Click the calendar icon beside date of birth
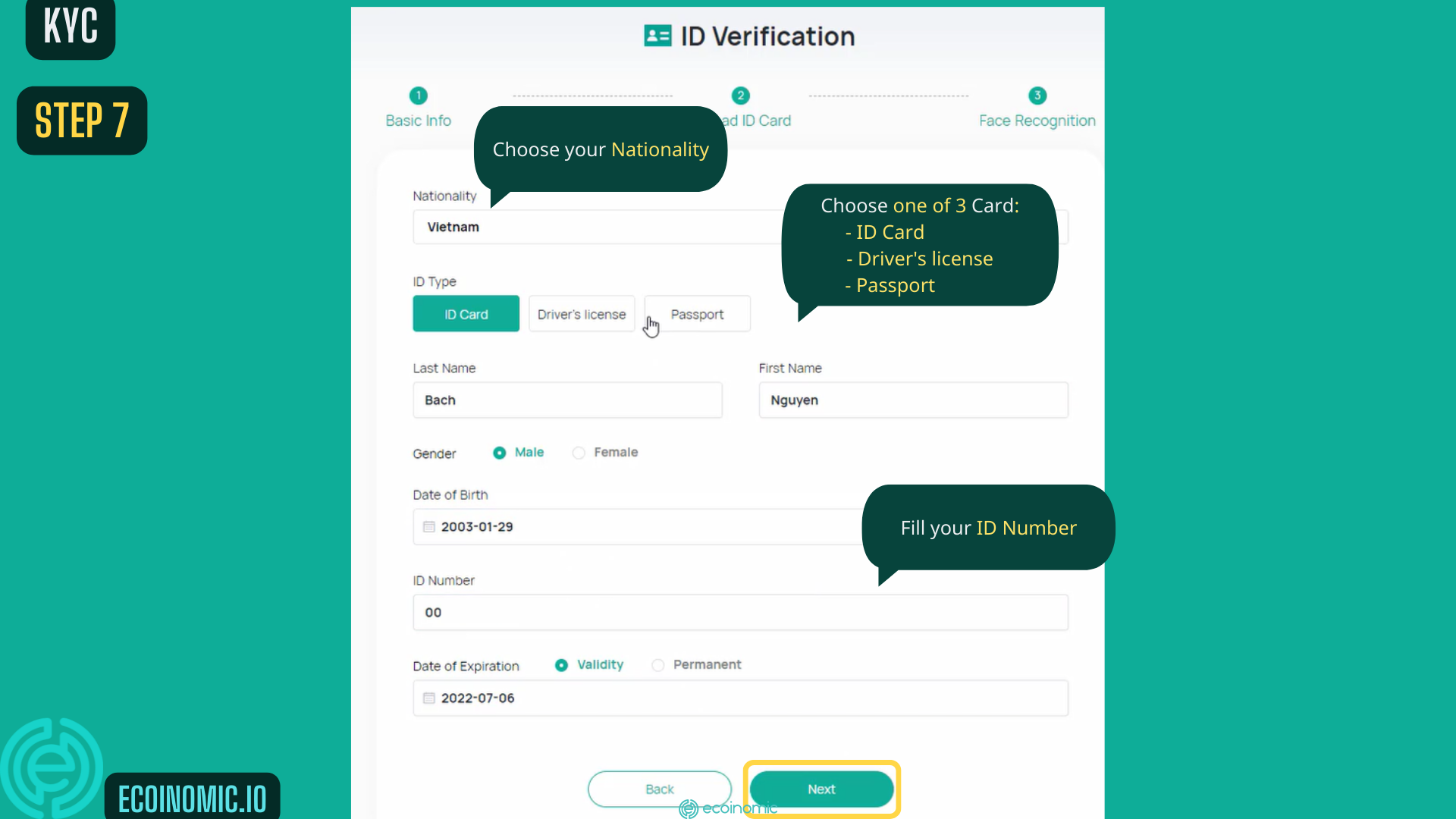1456x819 pixels. [x=430, y=526]
